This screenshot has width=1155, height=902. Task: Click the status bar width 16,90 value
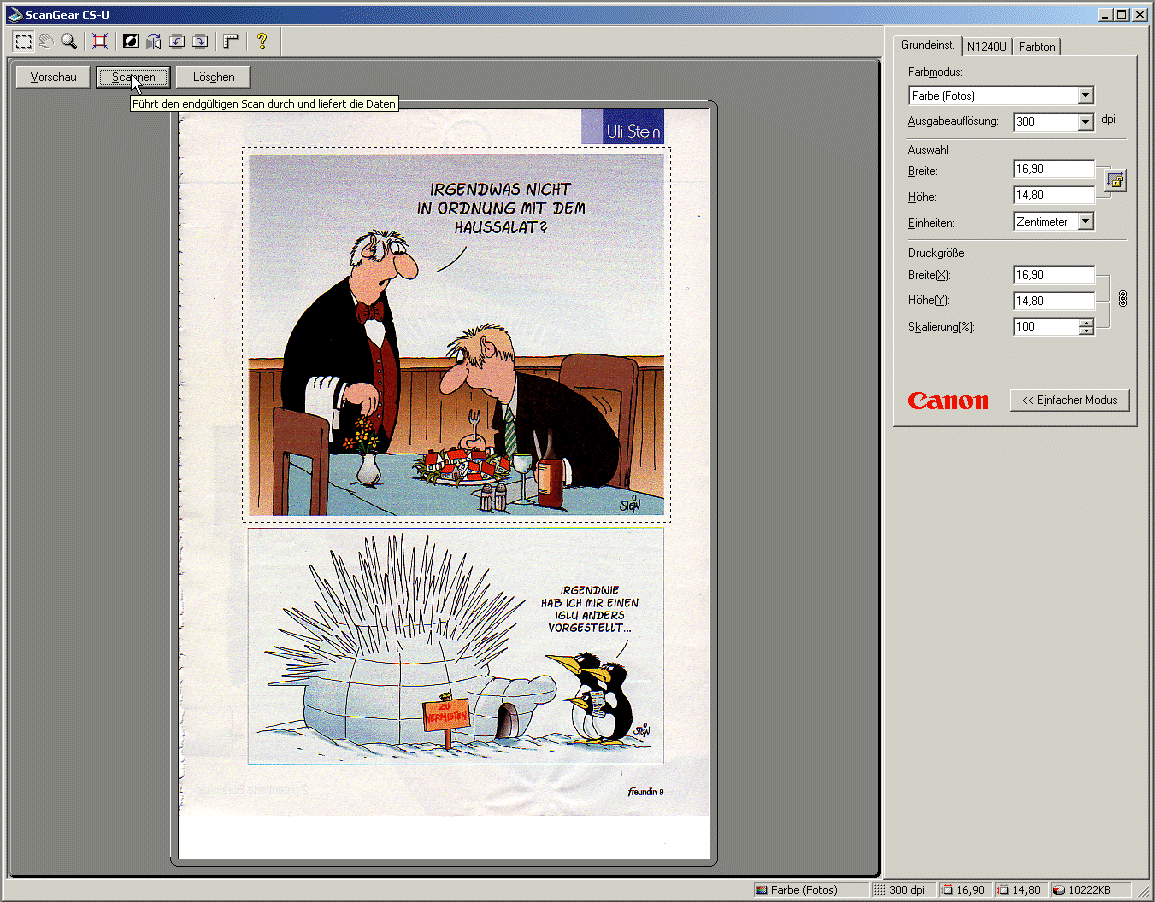click(x=964, y=890)
